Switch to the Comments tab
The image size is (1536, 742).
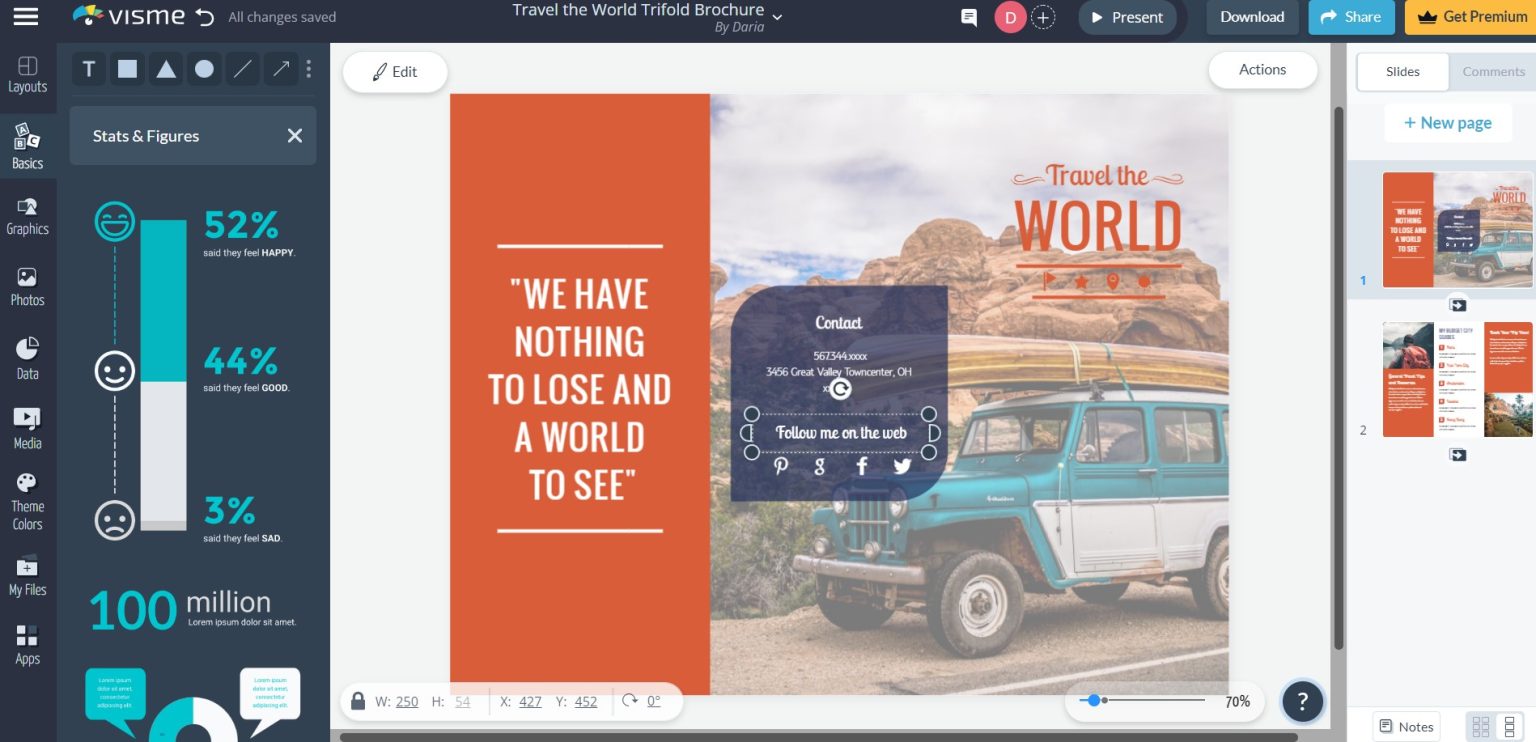point(1493,71)
